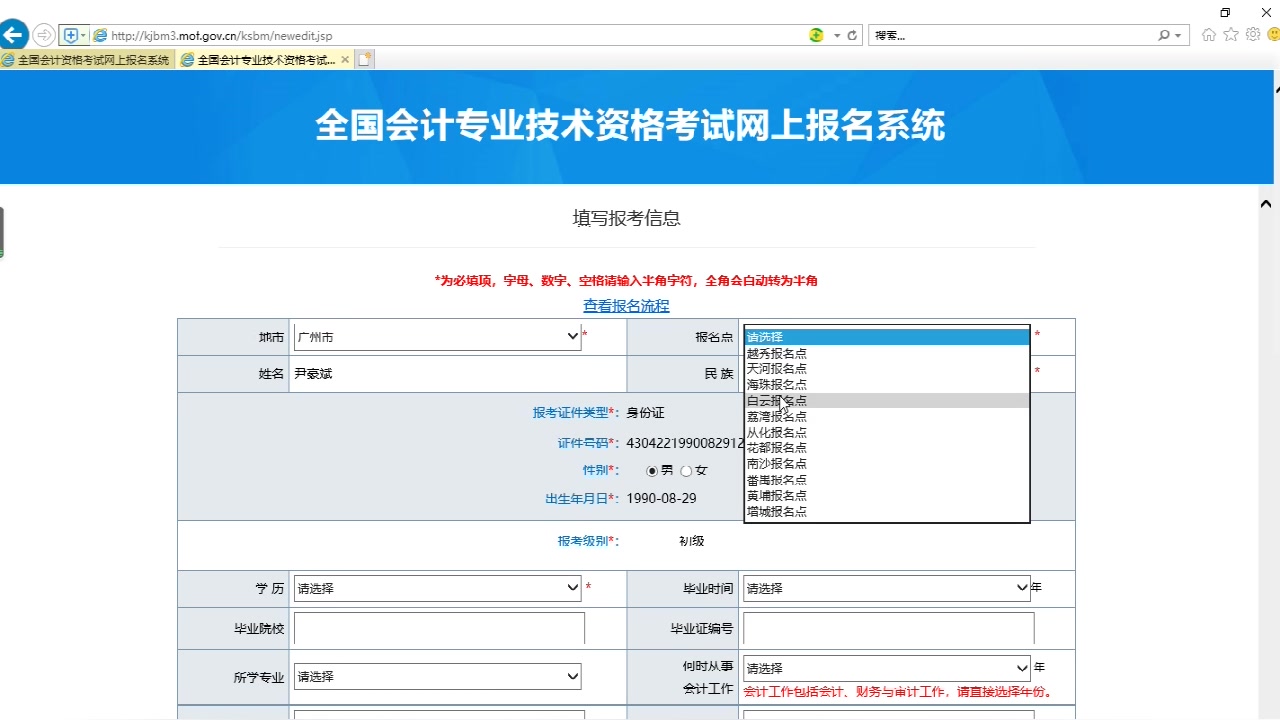Screen dimensions: 1280x720
Task: Select the 男 gender radio button
Action: coord(652,471)
